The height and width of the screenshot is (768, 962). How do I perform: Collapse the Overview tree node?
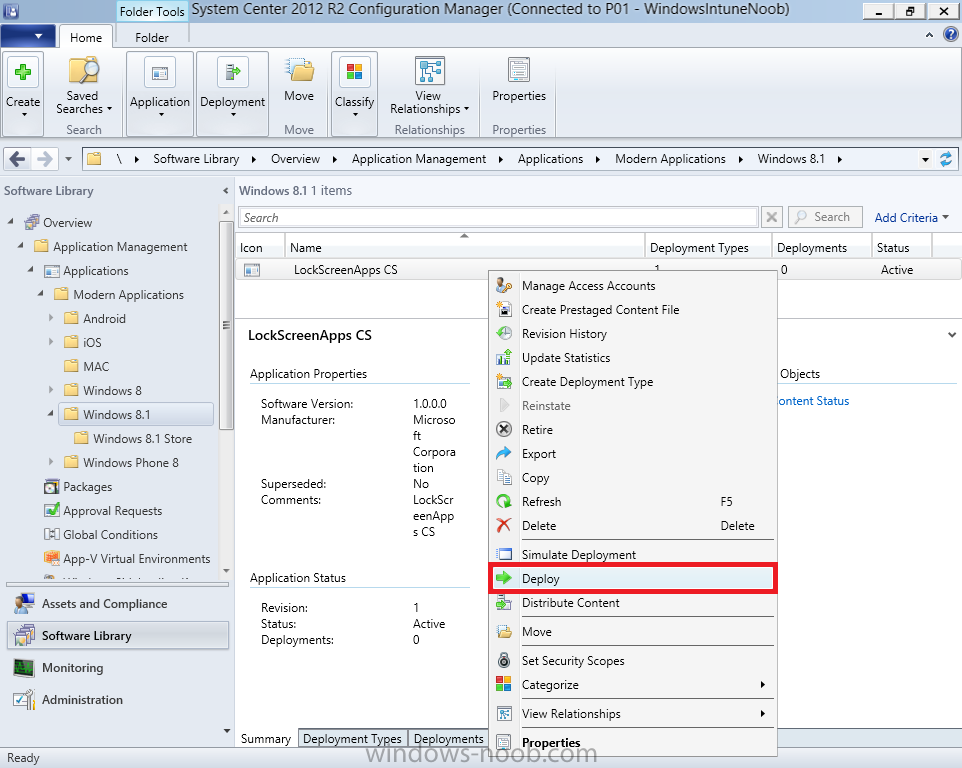10,221
